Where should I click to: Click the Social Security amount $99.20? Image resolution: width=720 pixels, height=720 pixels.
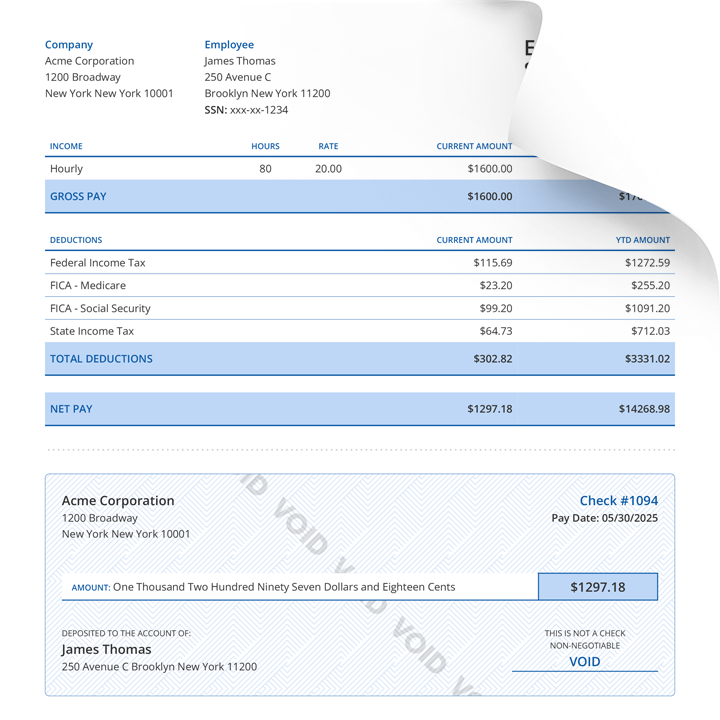point(496,308)
